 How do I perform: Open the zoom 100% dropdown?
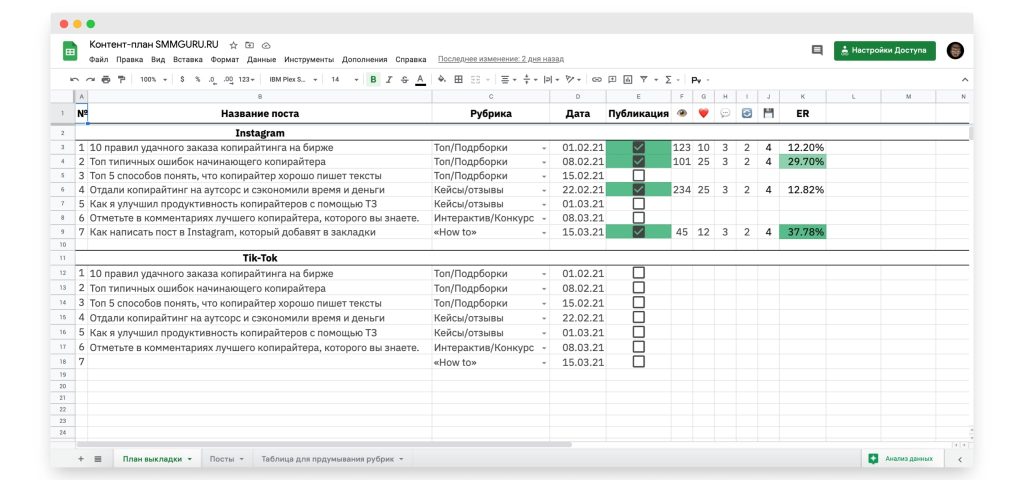(x=152, y=79)
